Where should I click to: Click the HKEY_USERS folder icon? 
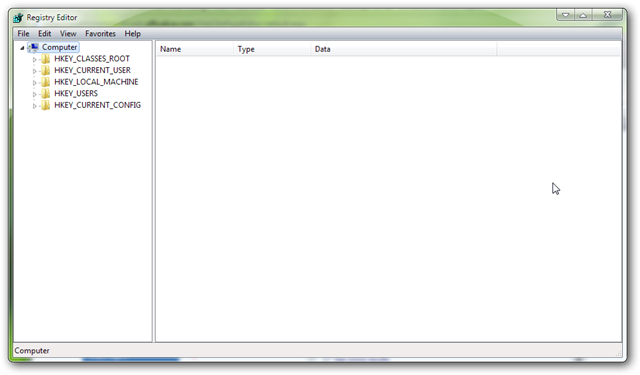[46, 94]
